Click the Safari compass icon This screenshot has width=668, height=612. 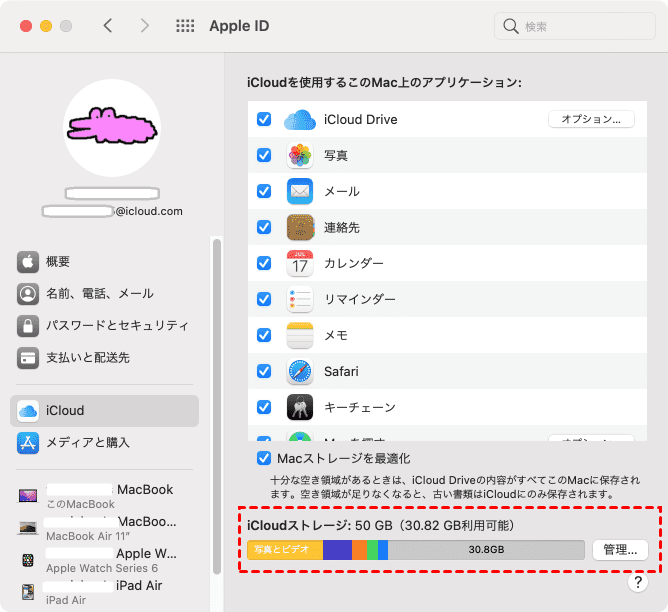point(300,371)
